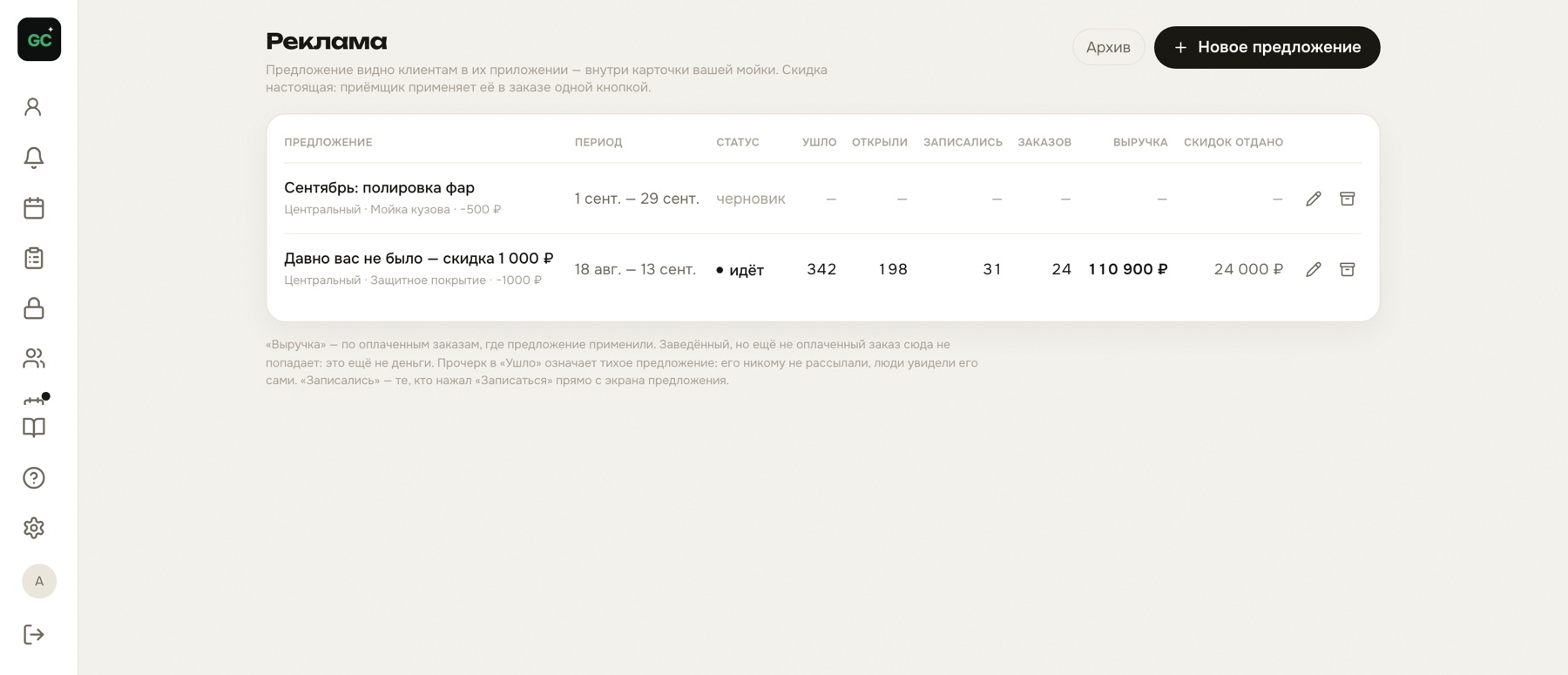The width and height of the screenshot is (1568, 675).
Task: Archive the «Давно вас не было» offer
Action: 1347,269
